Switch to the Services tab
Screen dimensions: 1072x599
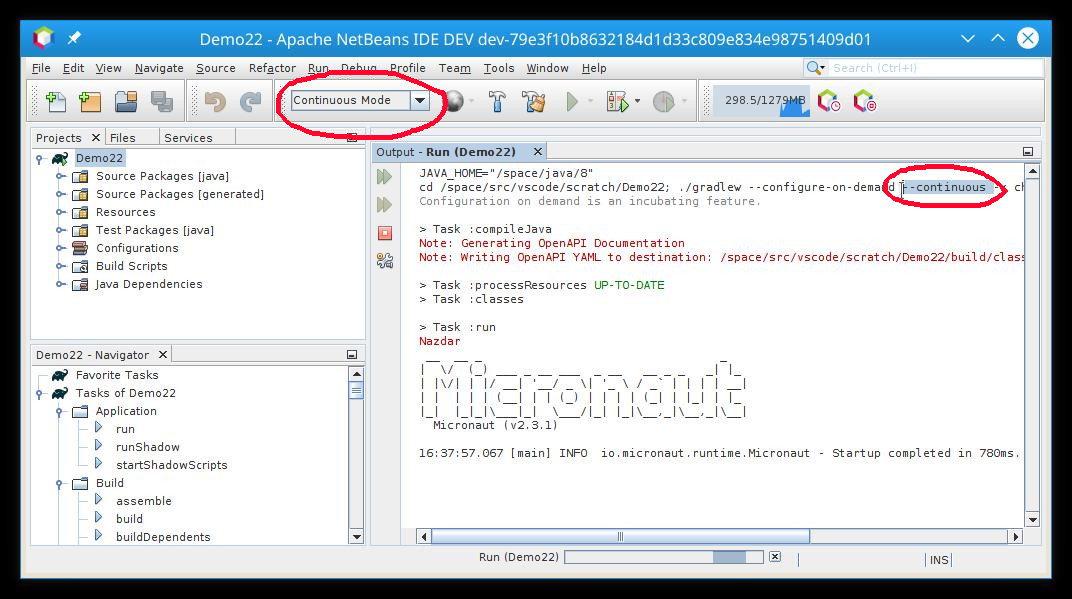[188, 137]
